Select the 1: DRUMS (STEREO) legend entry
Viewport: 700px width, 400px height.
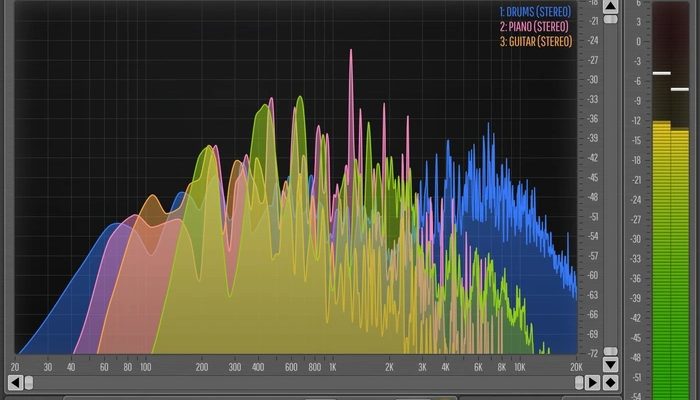point(535,12)
